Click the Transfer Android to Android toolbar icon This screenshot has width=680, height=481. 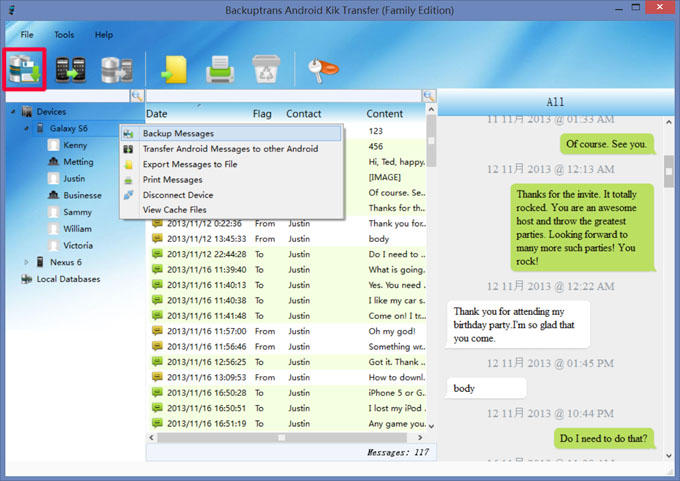tap(70, 69)
